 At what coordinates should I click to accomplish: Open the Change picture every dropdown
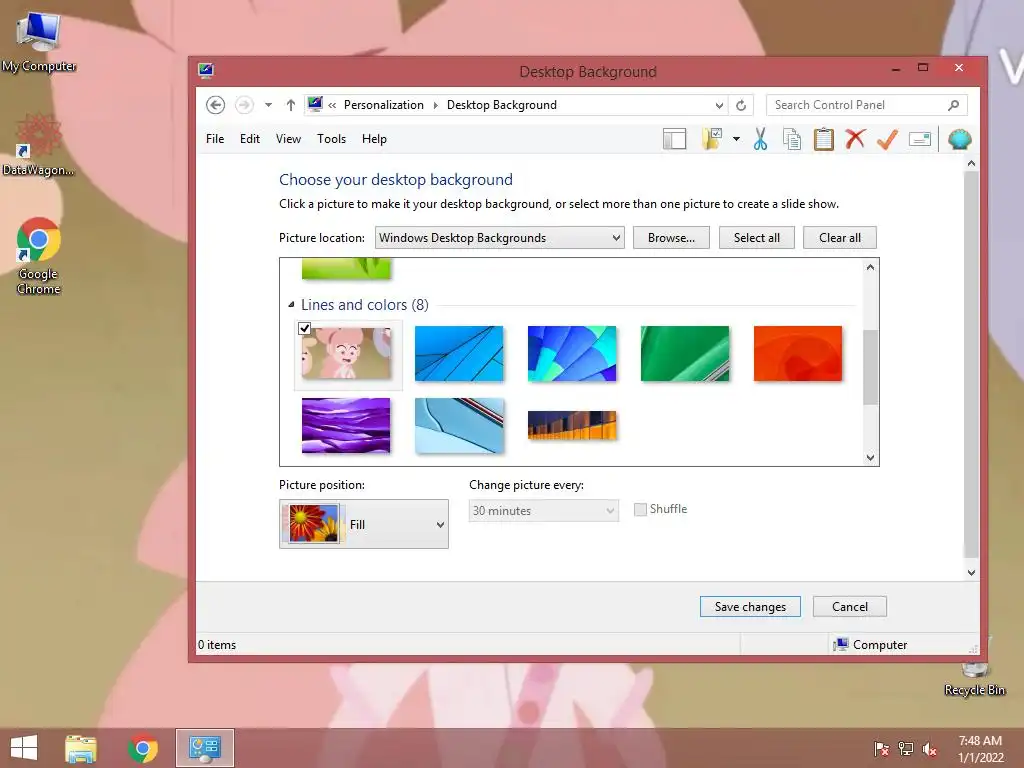click(543, 511)
